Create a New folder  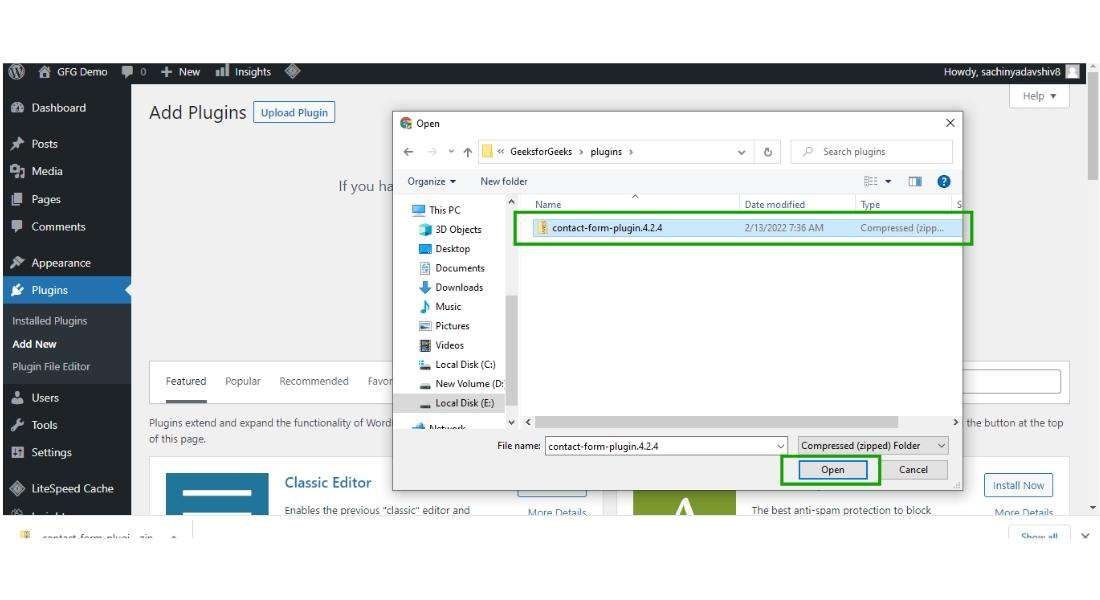click(x=504, y=181)
